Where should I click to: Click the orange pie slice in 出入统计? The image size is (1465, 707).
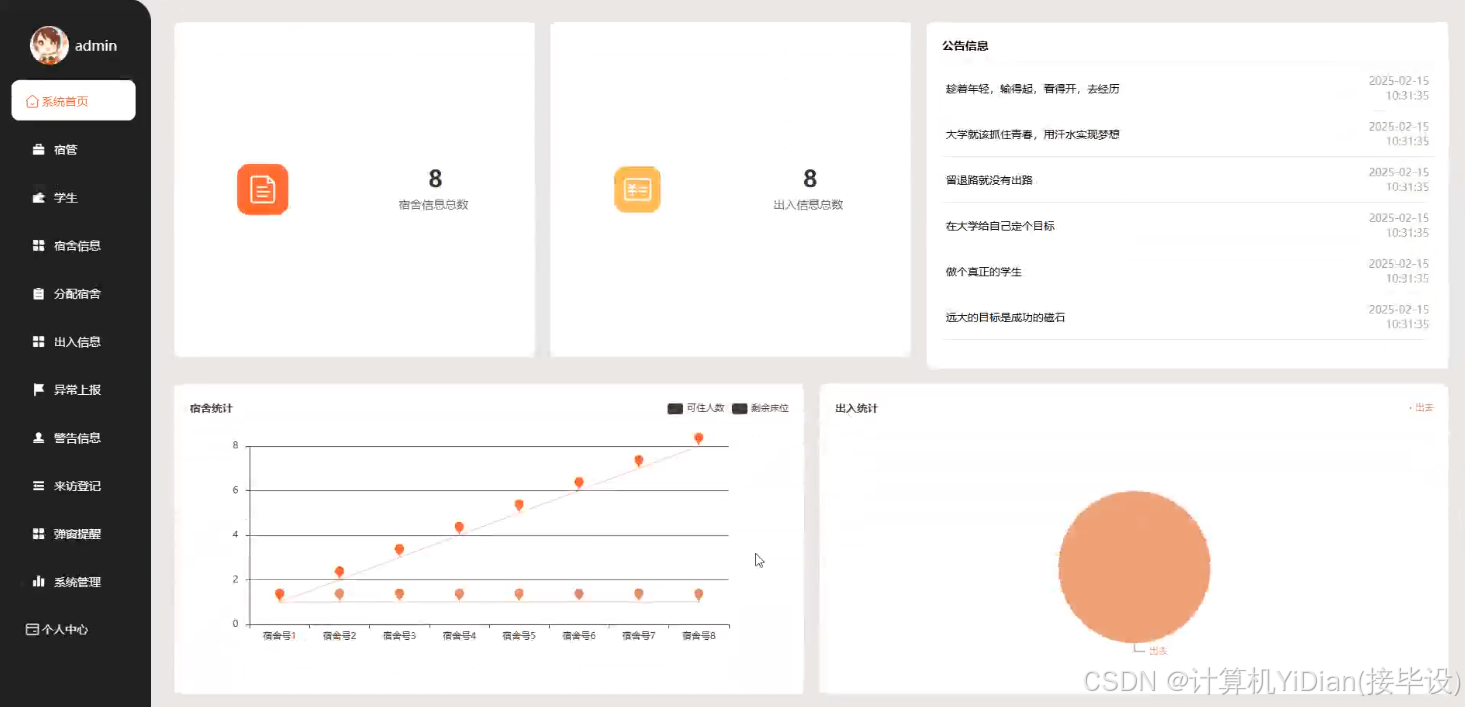(x=1134, y=567)
